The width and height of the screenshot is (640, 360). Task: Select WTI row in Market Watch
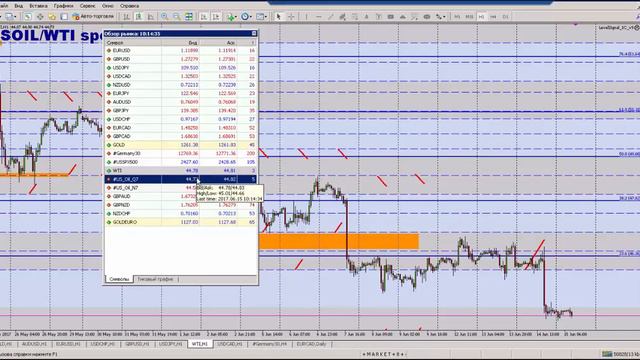tap(181, 171)
